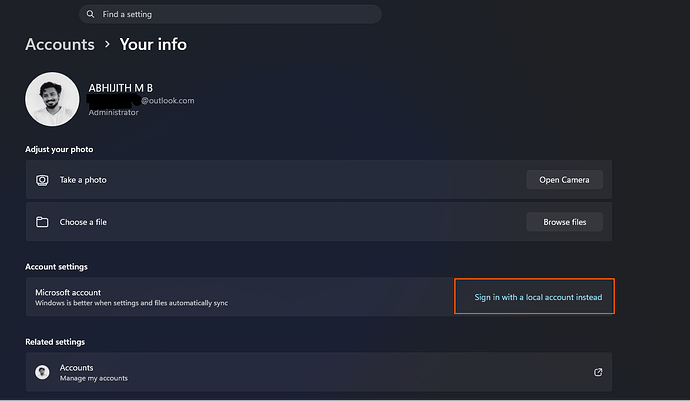Click Sign in with a local account instead
This screenshot has width=690, height=401.
pyautogui.click(x=538, y=297)
